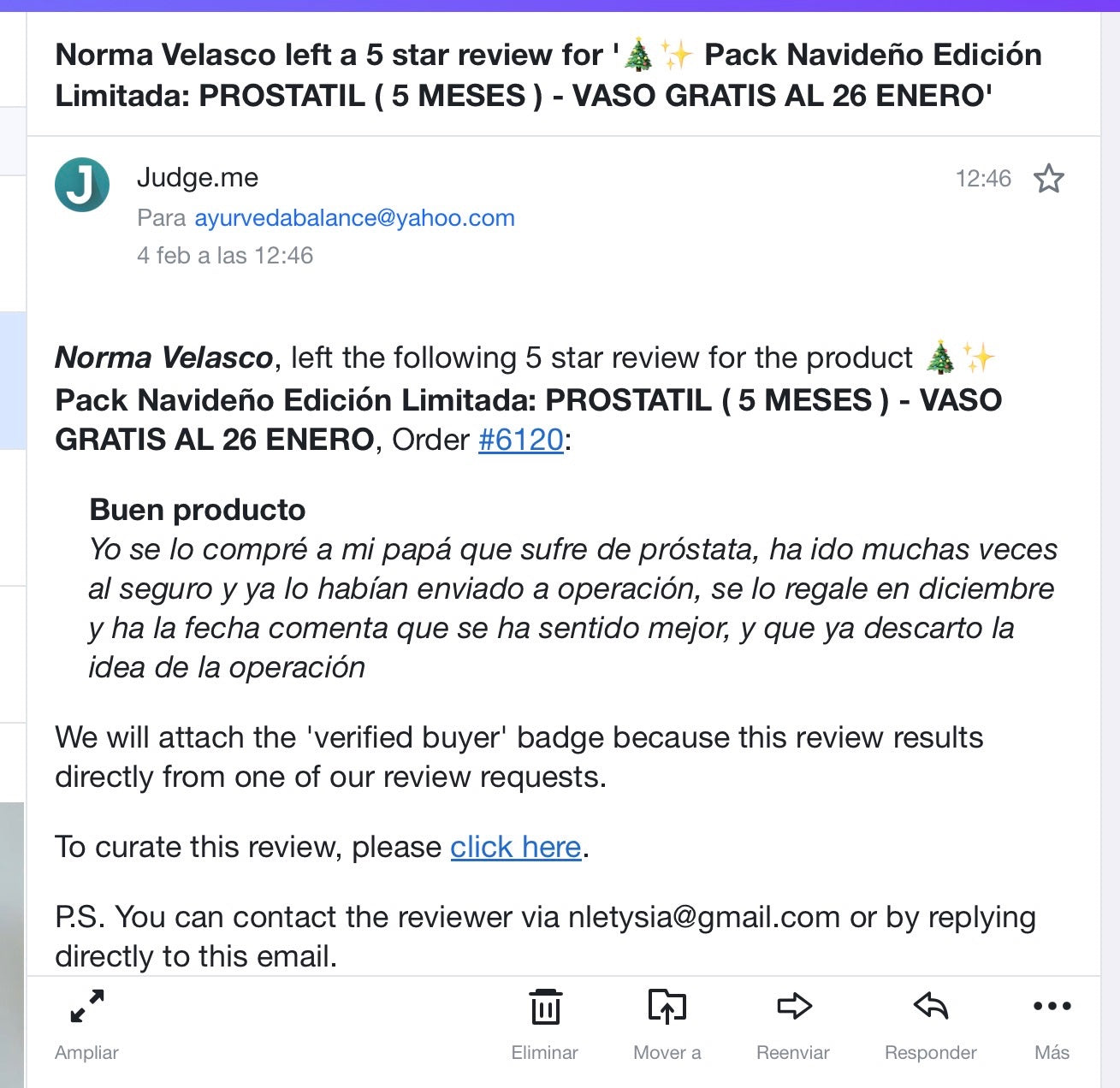Reply using the Responder arrow icon
The image size is (1120, 1088).
click(931, 1006)
